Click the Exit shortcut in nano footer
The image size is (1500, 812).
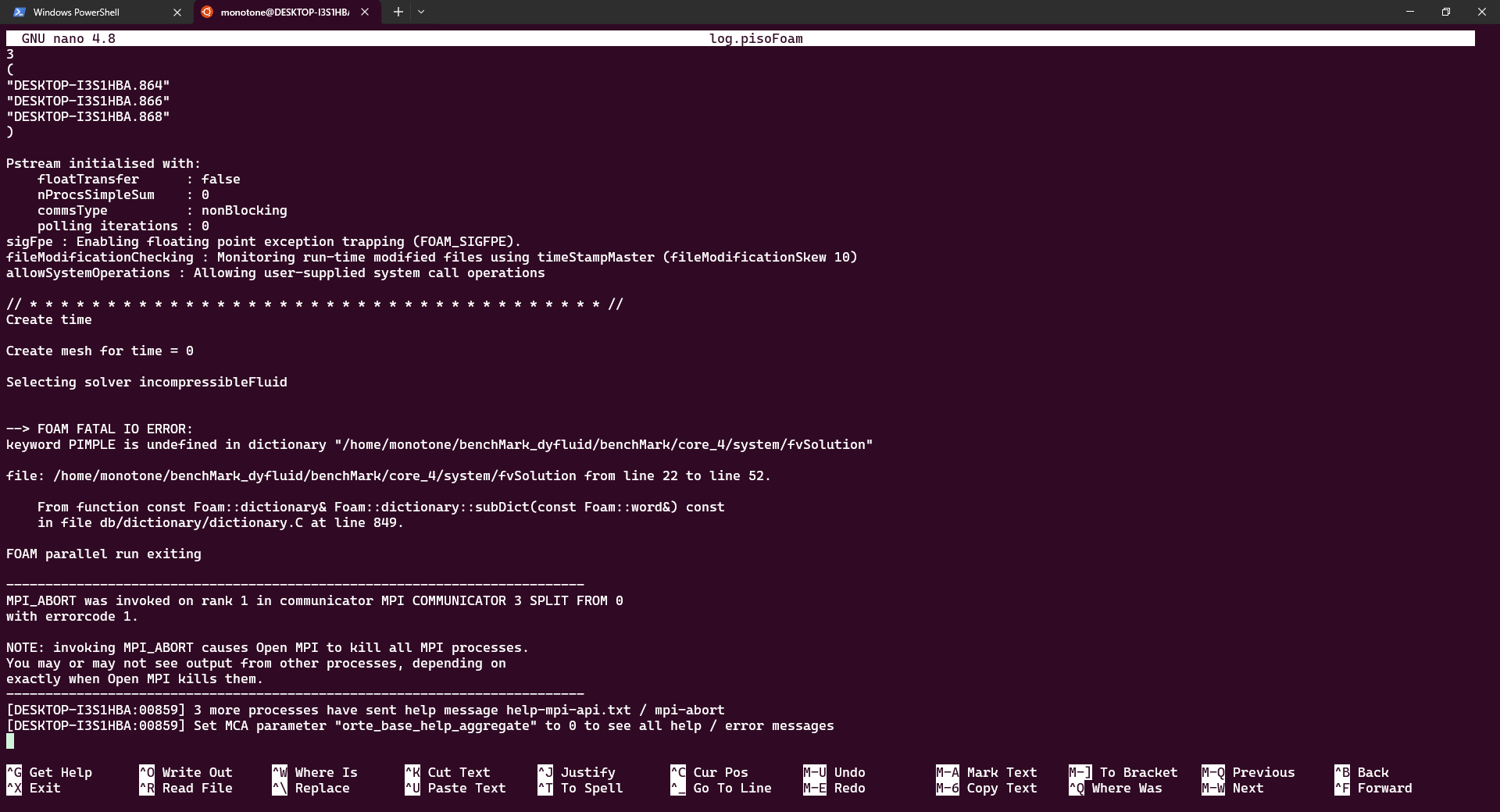click(45, 788)
